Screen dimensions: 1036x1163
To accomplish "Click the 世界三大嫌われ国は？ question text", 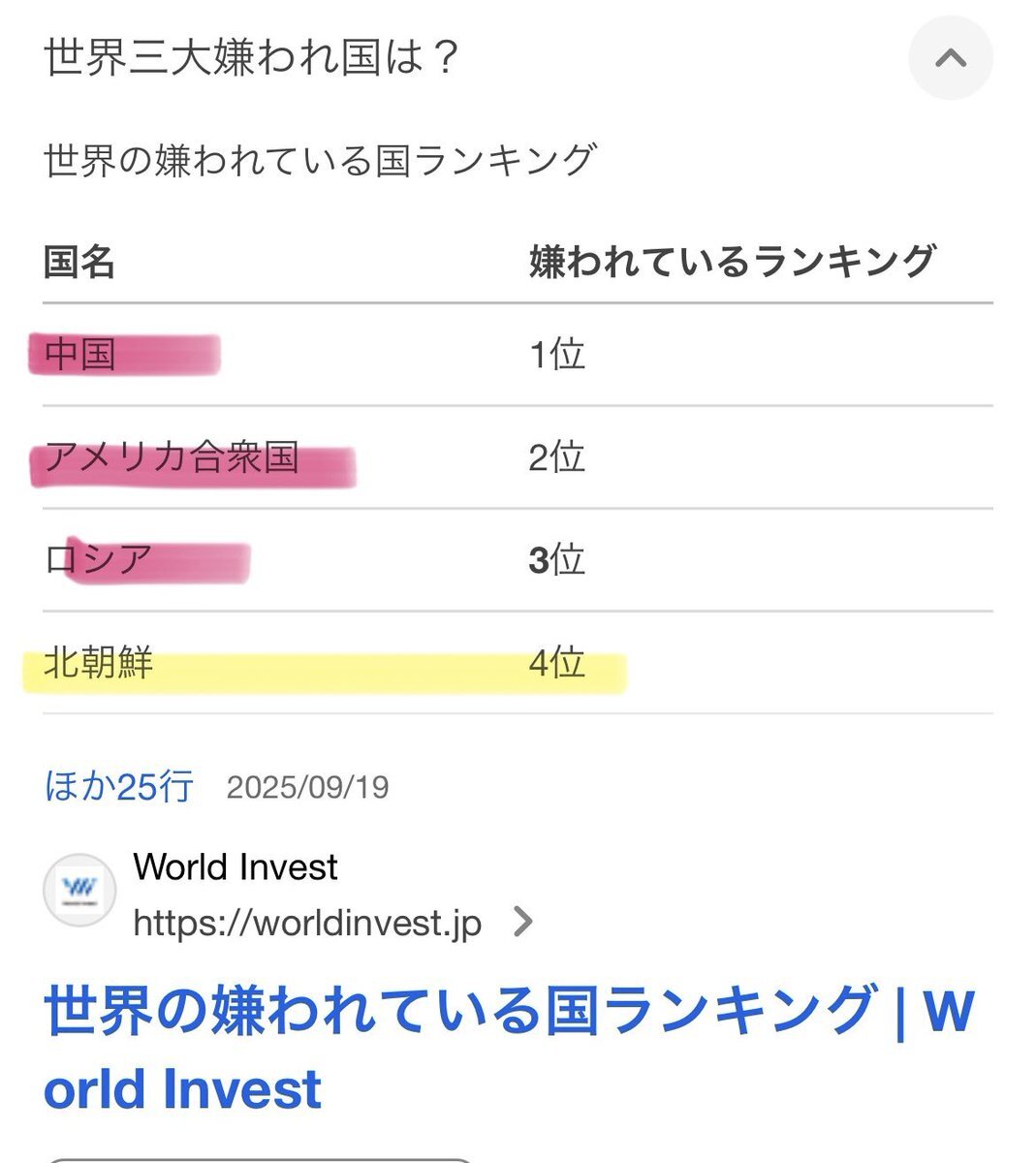I will point(250,58).
